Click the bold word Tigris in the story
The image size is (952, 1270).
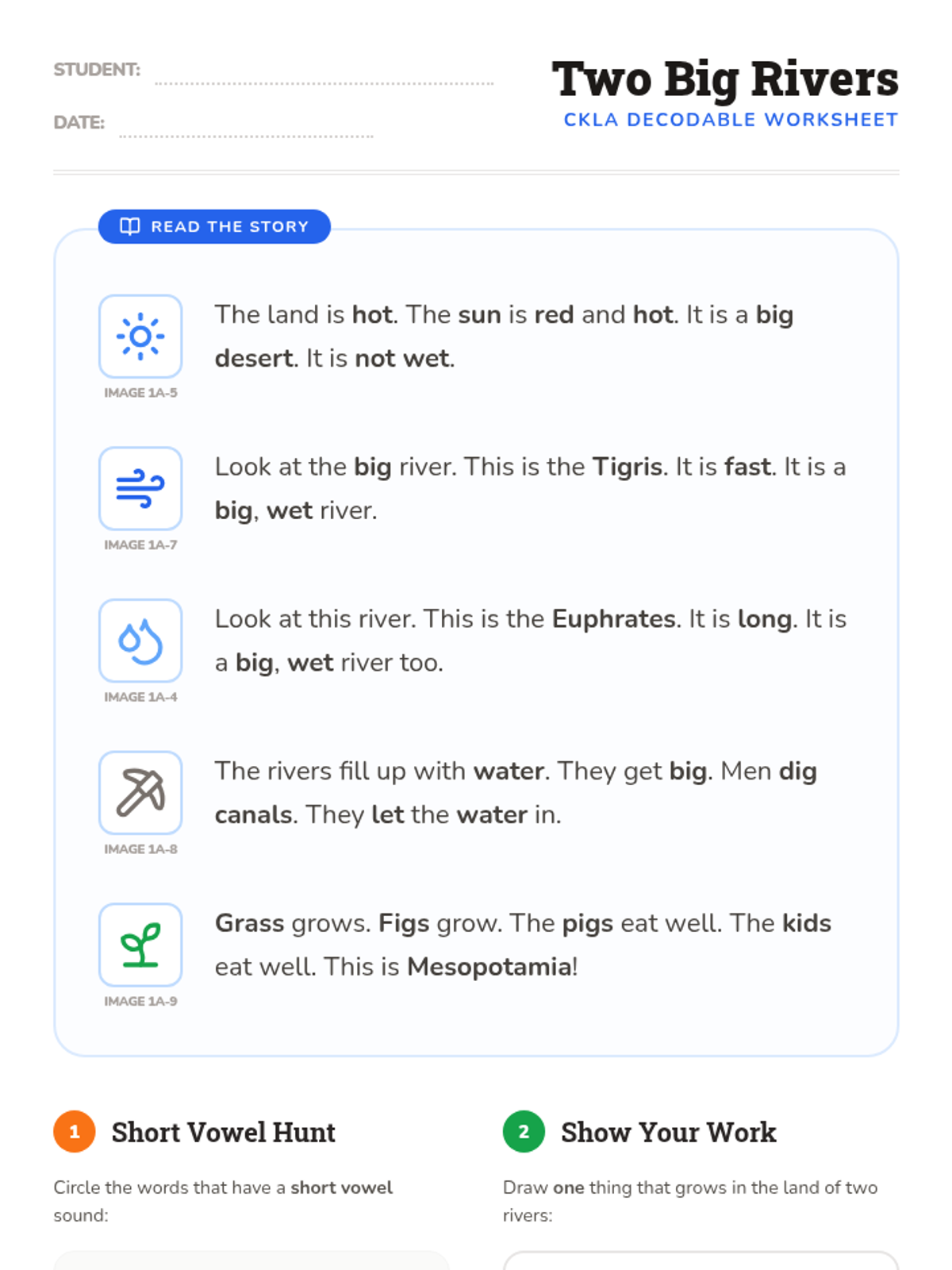coord(628,467)
